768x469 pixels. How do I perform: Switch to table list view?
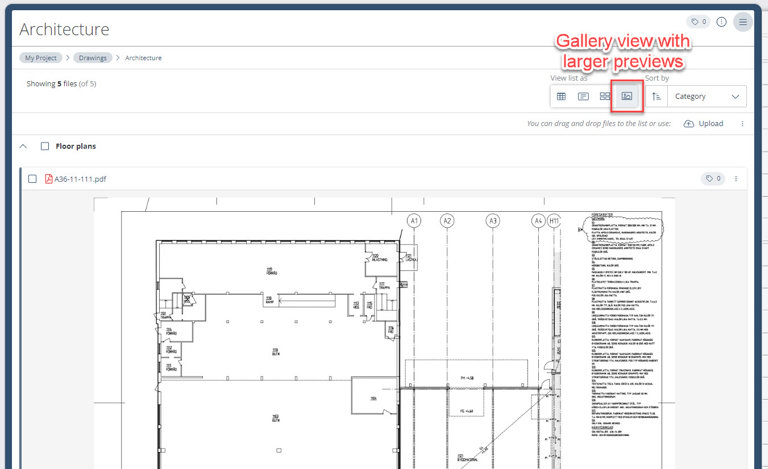(561, 96)
